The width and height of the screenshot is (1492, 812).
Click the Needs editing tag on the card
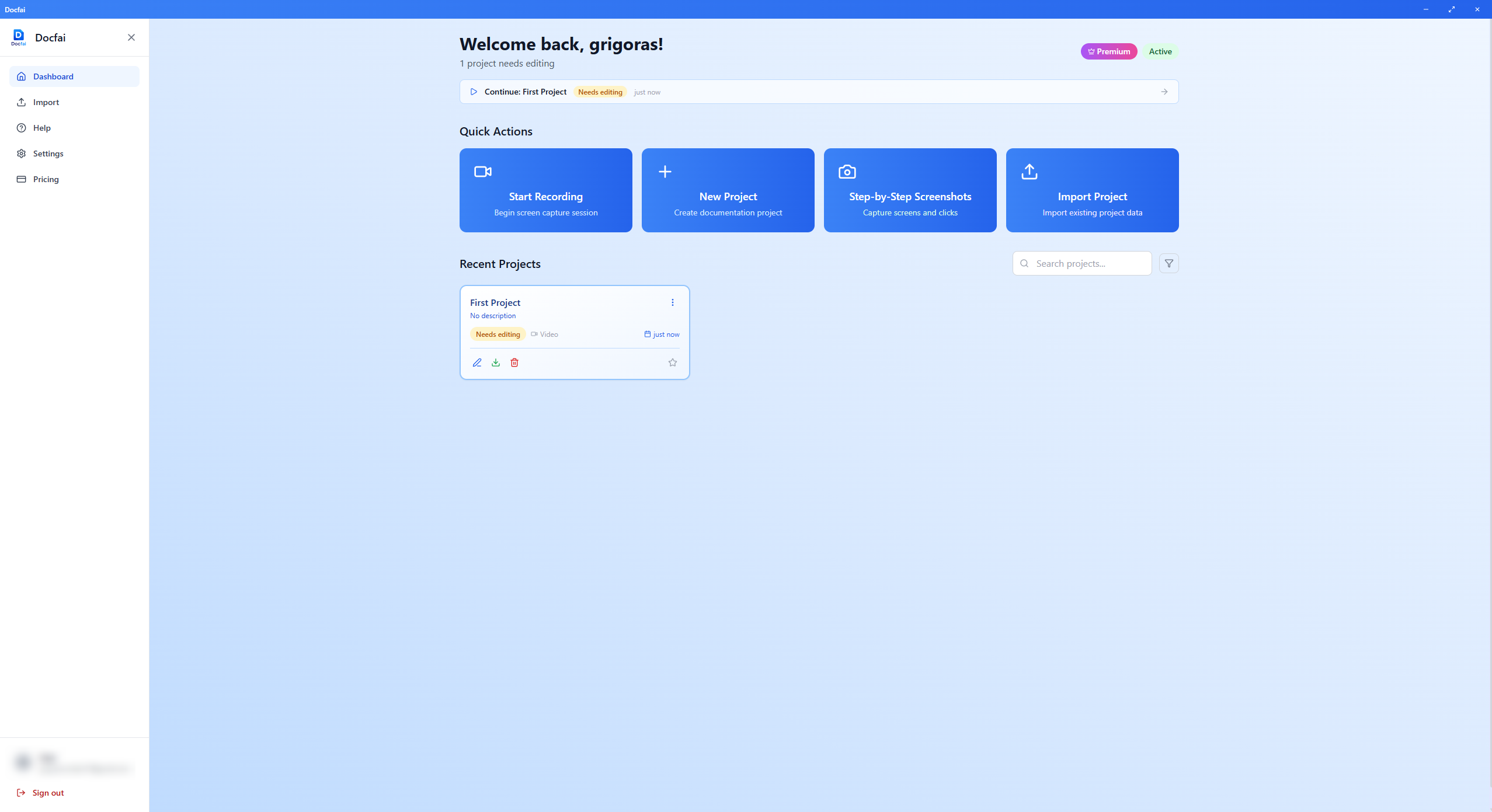[498, 334]
